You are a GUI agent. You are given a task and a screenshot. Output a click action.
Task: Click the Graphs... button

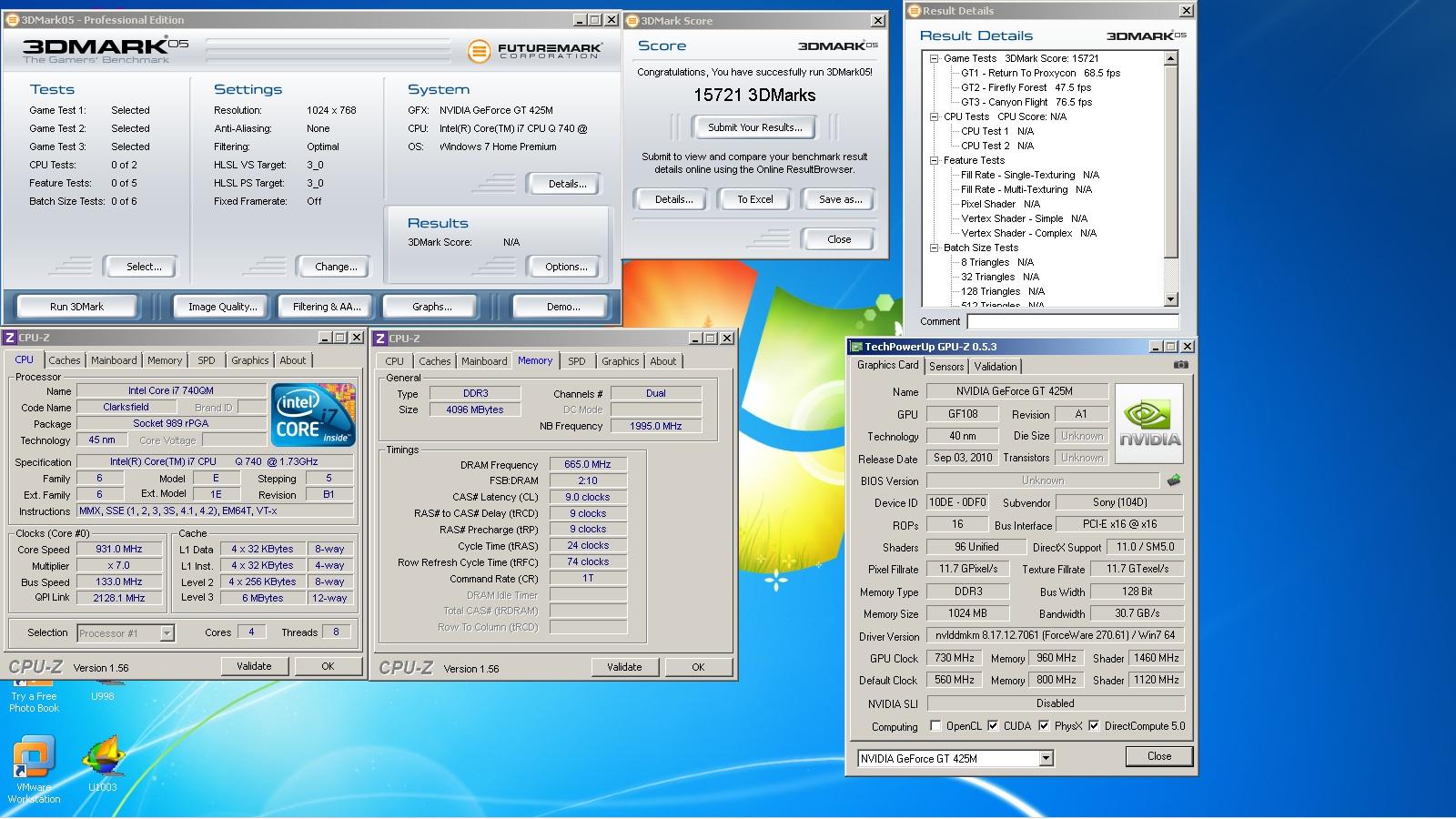[x=432, y=307]
